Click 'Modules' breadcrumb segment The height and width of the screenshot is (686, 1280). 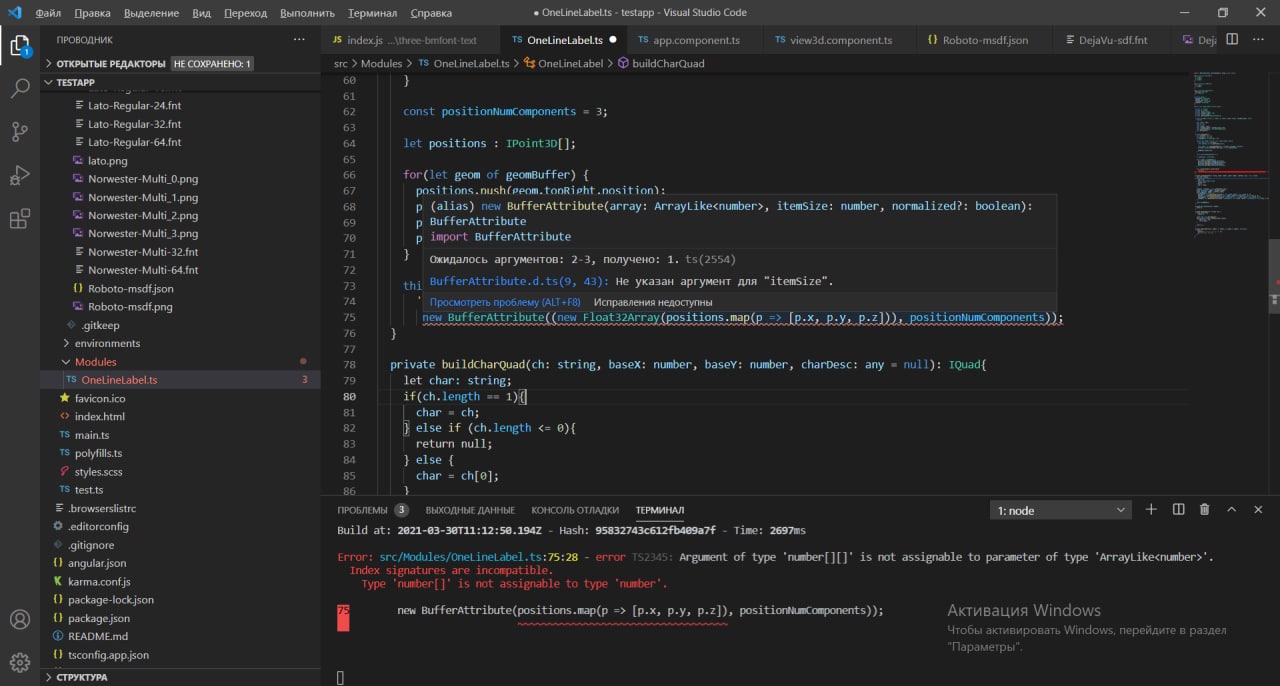click(381, 63)
